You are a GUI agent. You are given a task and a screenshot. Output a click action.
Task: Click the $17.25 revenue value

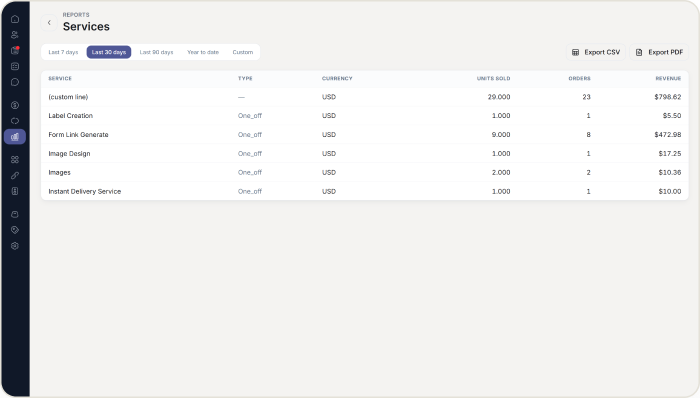[x=670, y=153]
